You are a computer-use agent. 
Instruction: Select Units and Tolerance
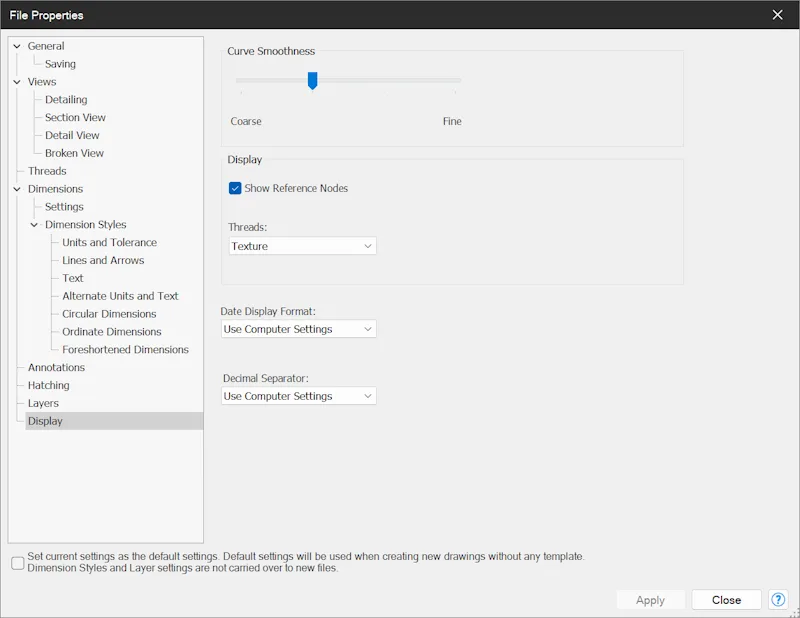point(109,242)
